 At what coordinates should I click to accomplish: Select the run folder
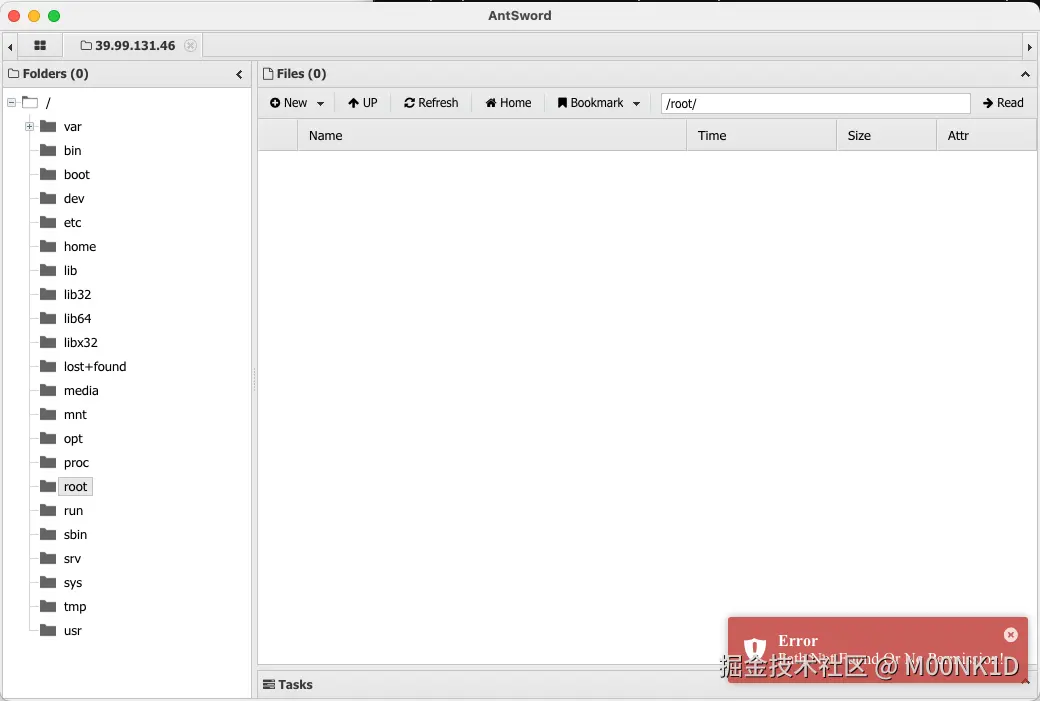click(73, 511)
